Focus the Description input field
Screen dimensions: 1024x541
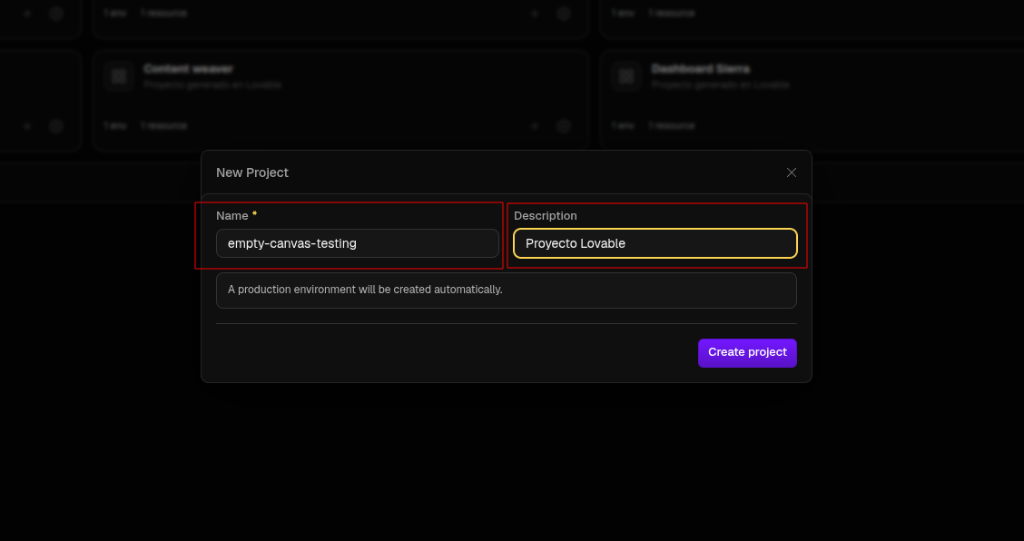655,243
